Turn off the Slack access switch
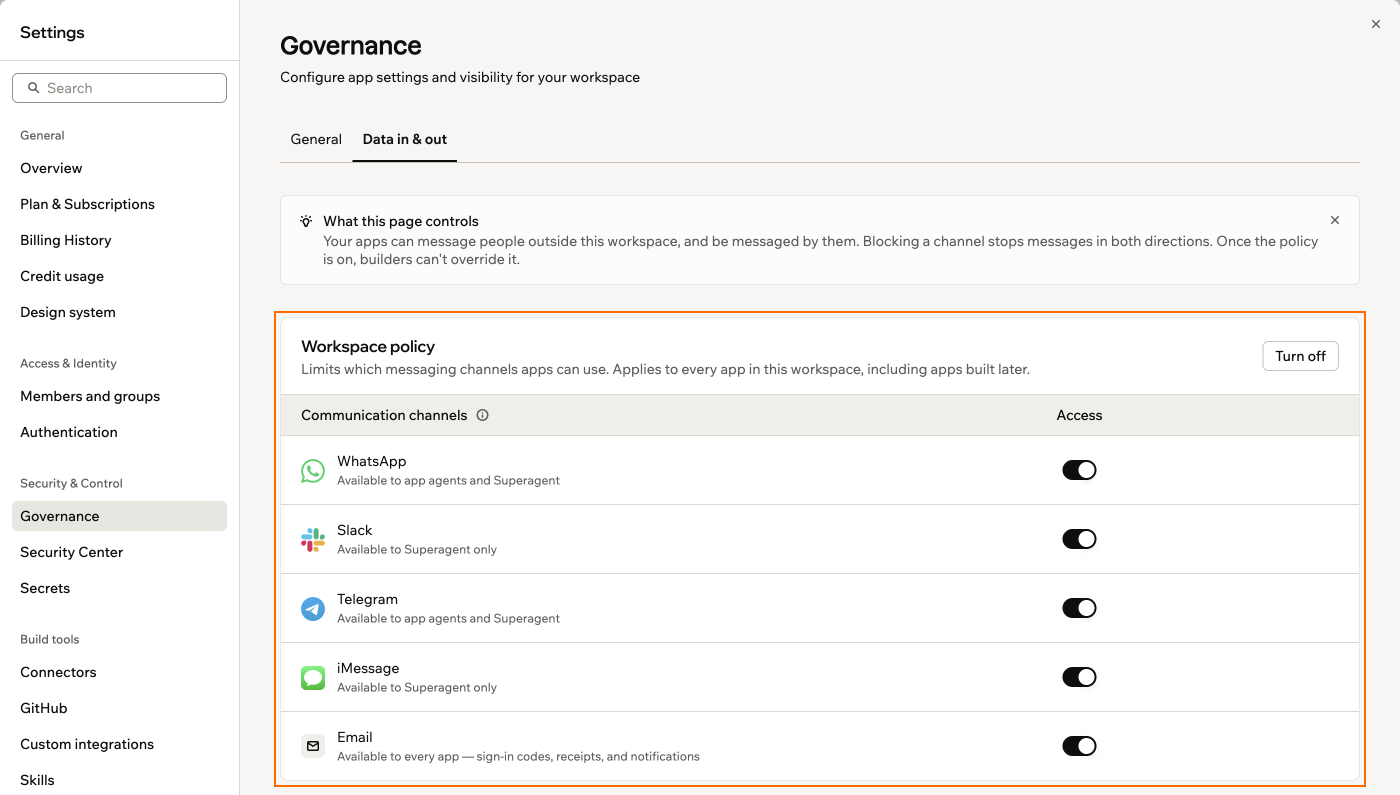The height and width of the screenshot is (795, 1400). click(1079, 539)
